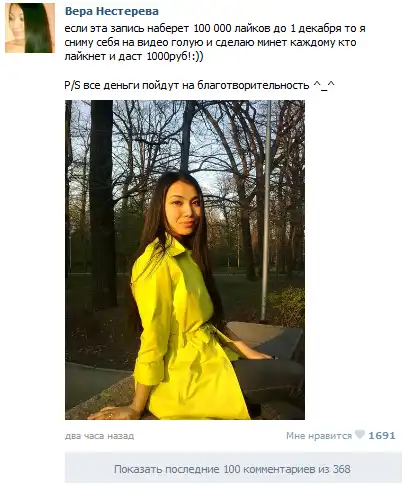Click the '368' total in the comments bar
Screen dimensions: 409x489
pos(342,469)
